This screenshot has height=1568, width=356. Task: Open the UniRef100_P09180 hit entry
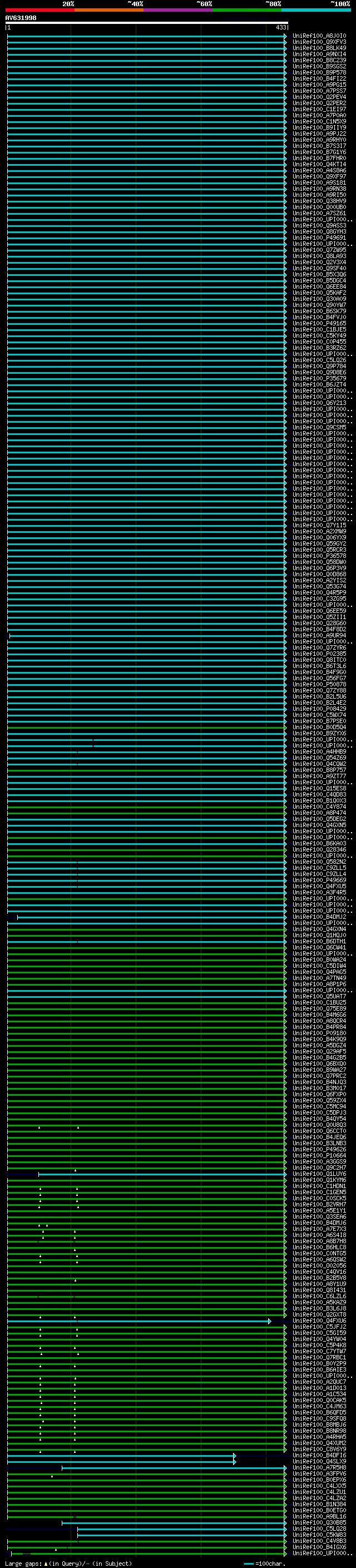319,1033
